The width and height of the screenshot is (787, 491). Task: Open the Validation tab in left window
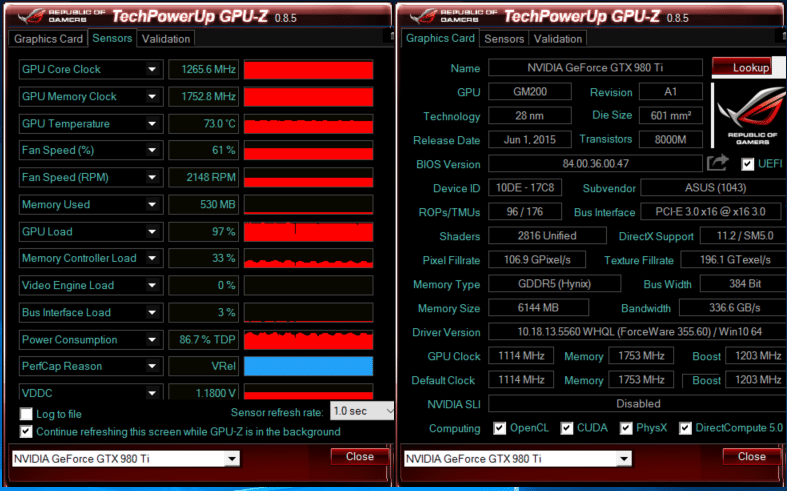[x=166, y=39]
